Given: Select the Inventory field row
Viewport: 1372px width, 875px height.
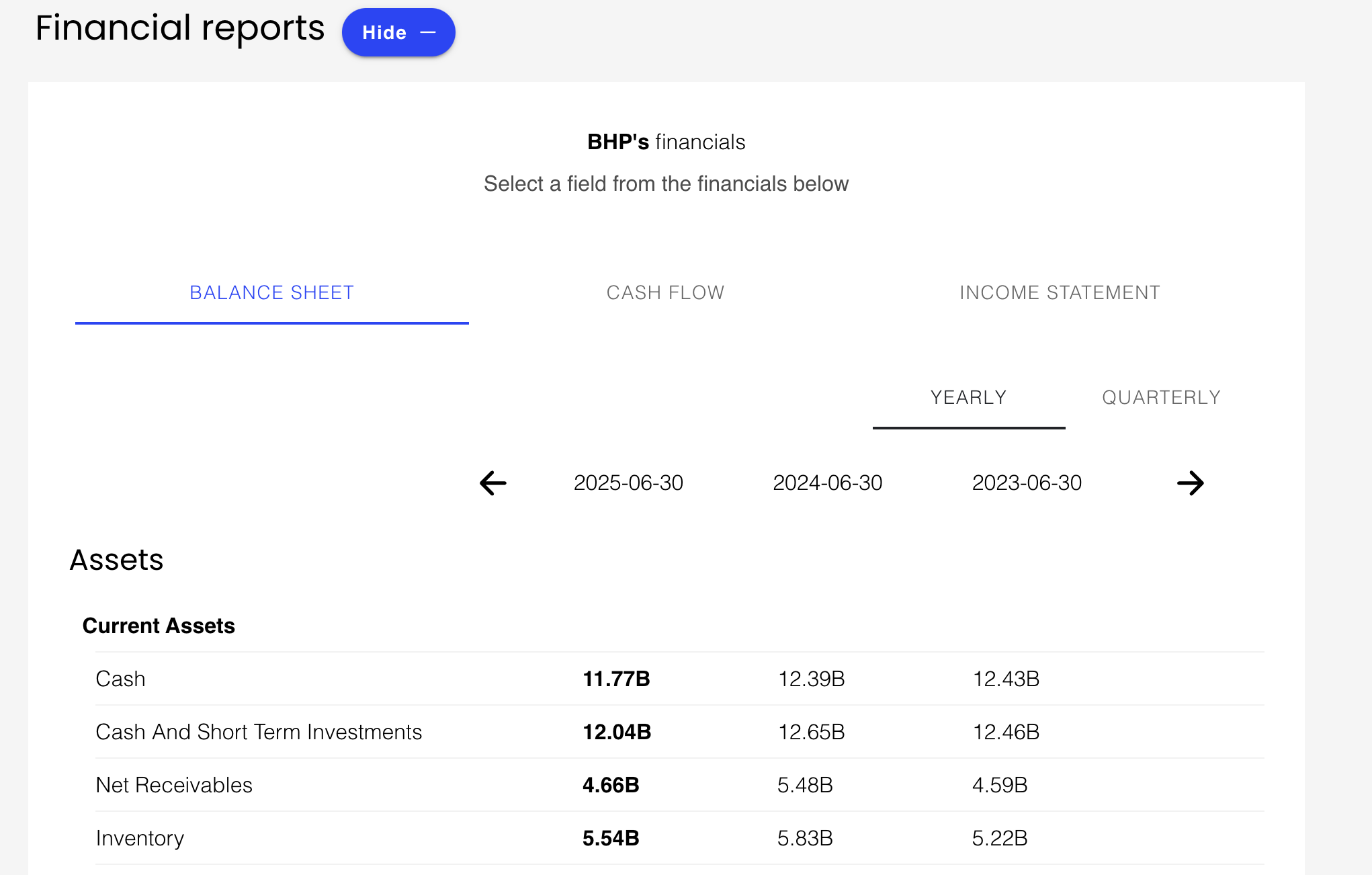Looking at the screenshot, I should 140,838.
